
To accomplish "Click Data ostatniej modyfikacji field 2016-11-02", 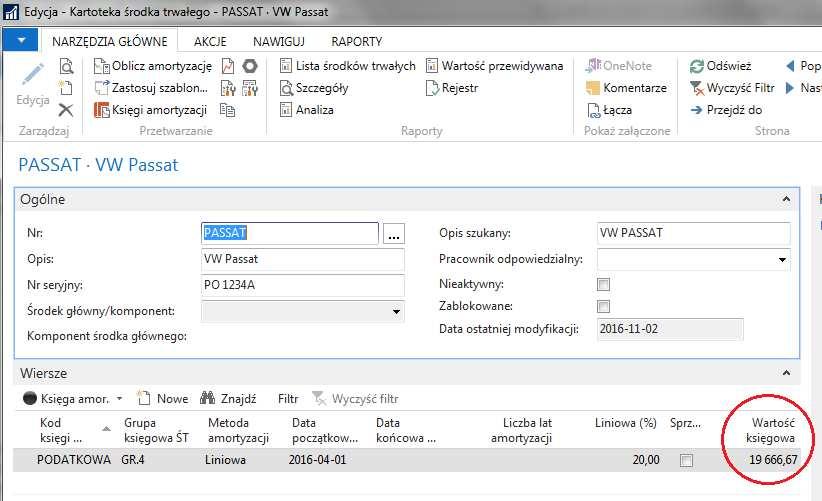I will click(x=669, y=329).
